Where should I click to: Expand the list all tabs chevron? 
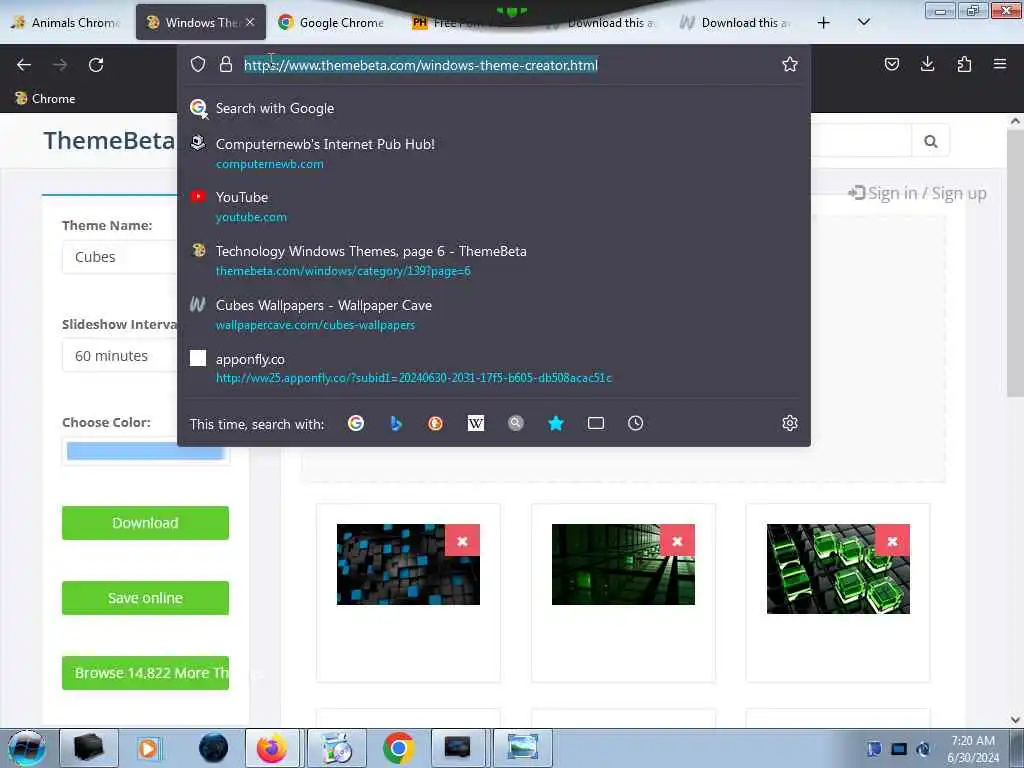click(x=863, y=22)
